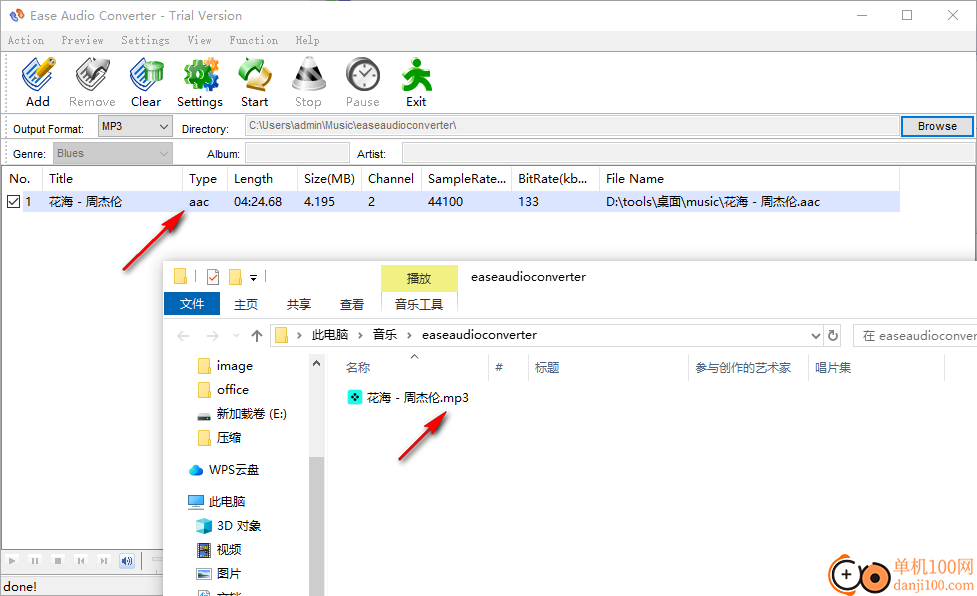The width and height of the screenshot is (977, 596).
Task: Click the Add files toolbar icon
Action: [x=38, y=82]
